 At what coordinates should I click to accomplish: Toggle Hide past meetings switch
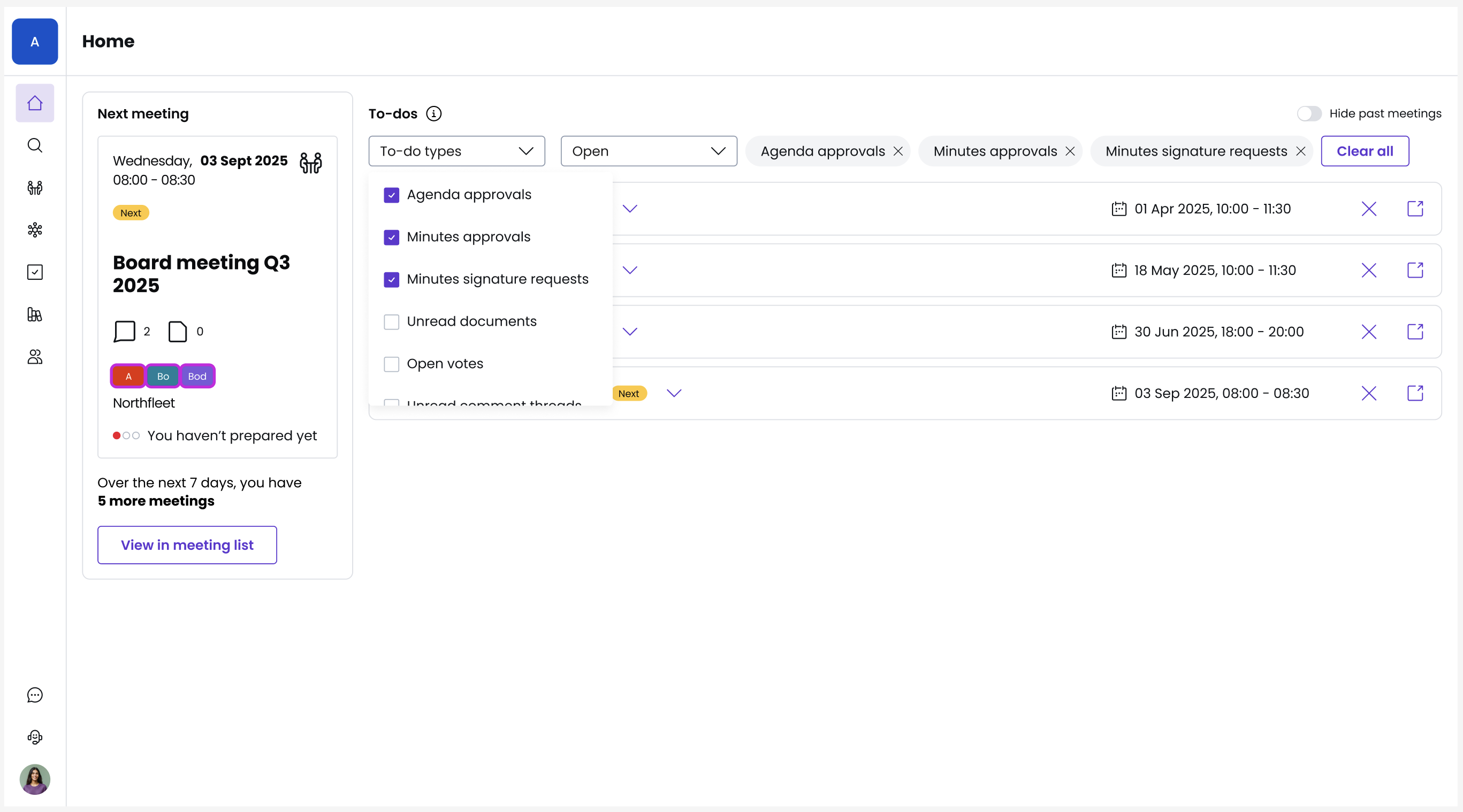click(1309, 113)
